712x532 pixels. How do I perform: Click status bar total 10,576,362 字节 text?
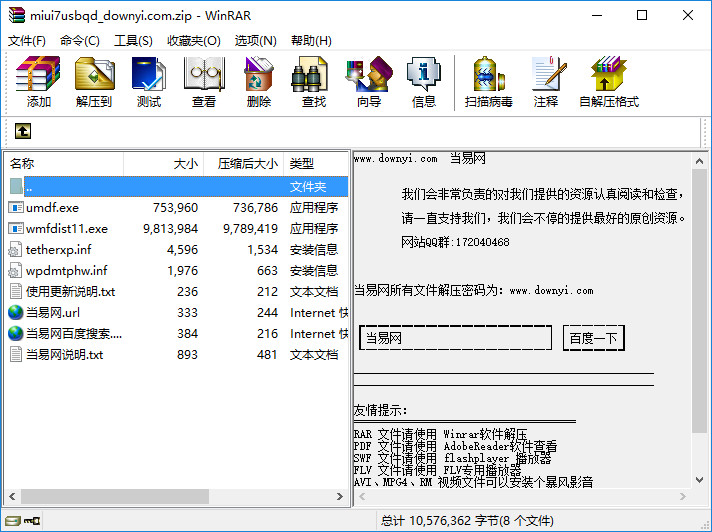467,521
